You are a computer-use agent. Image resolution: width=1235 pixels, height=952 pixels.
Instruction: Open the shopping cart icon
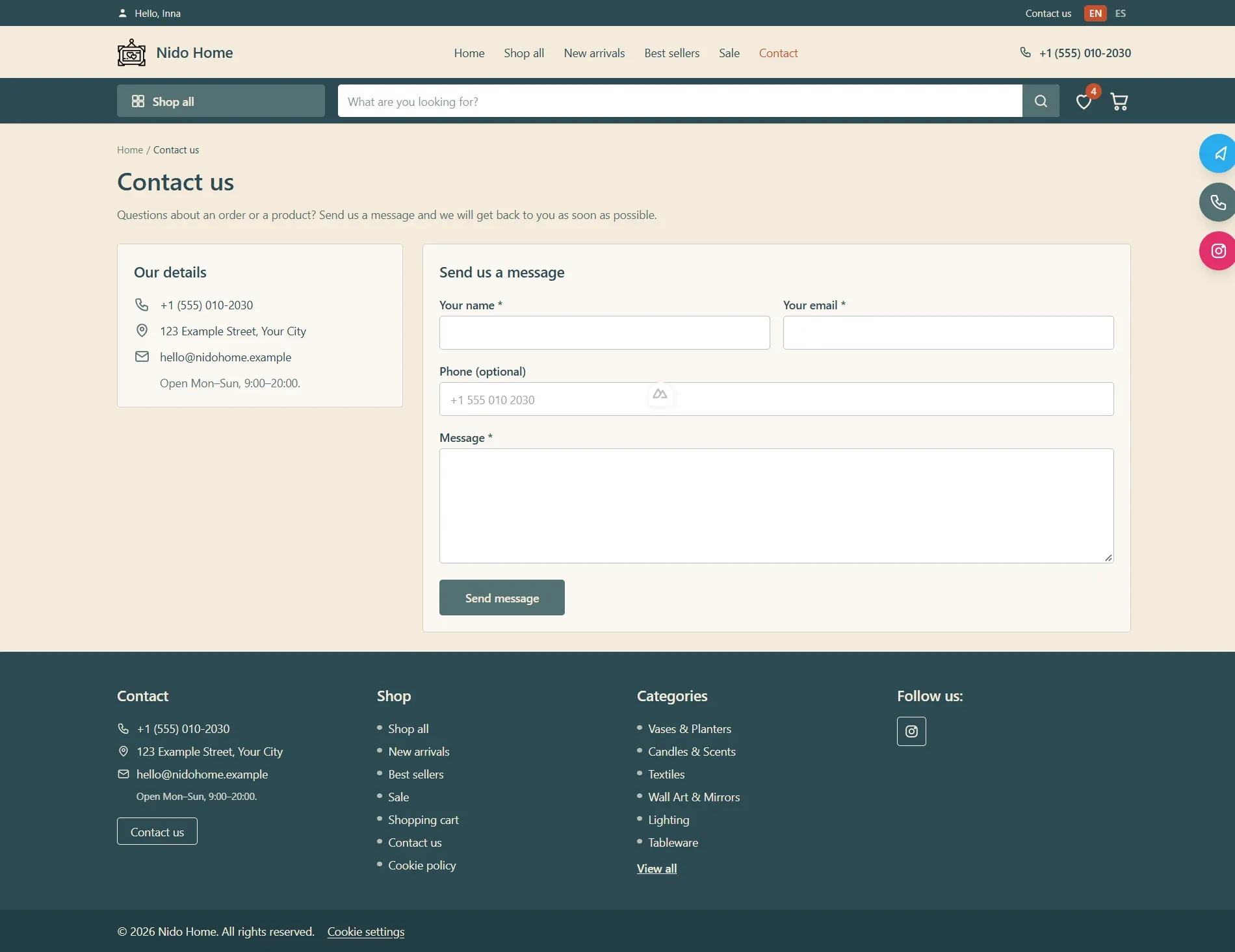(1119, 101)
